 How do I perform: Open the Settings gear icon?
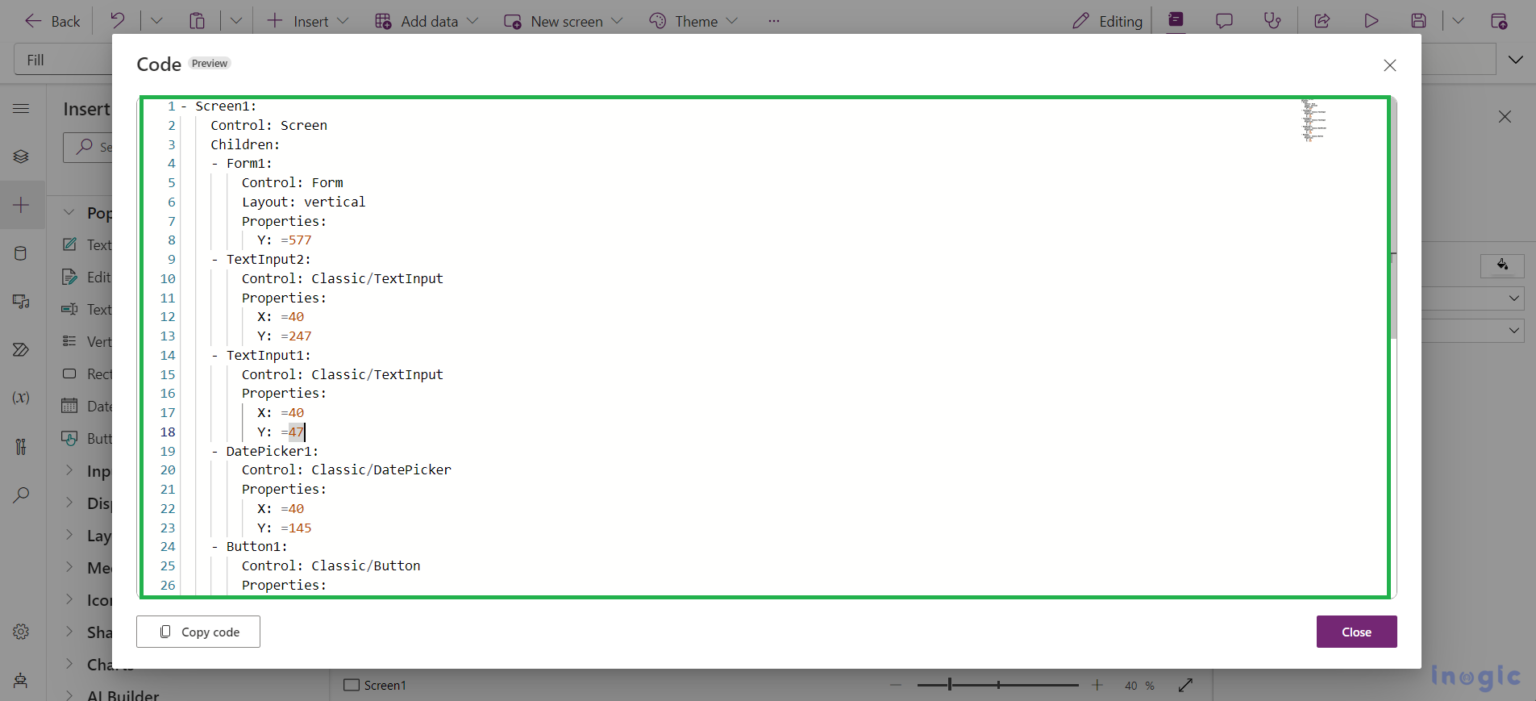click(x=21, y=632)
